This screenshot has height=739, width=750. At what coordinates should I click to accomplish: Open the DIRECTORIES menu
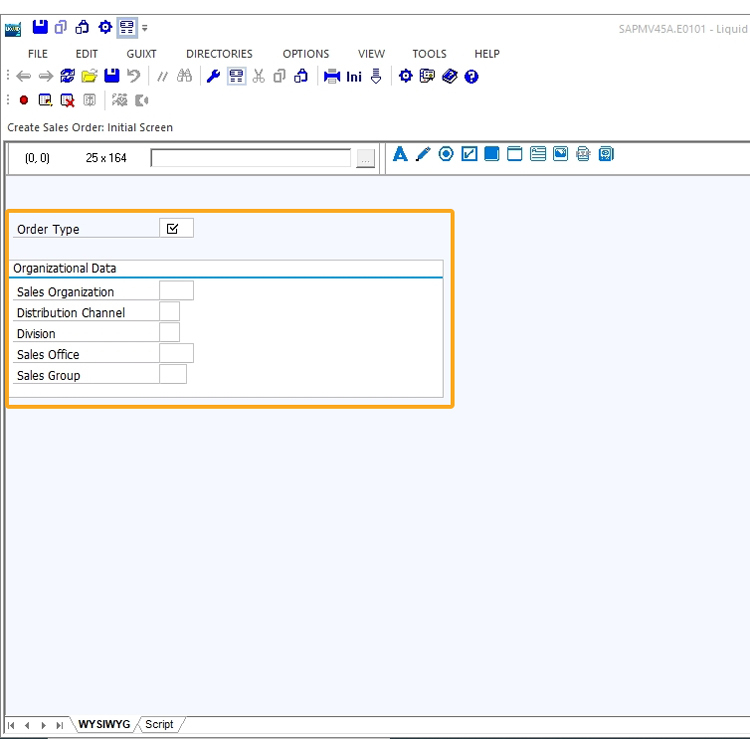click(x=219, y=54)
